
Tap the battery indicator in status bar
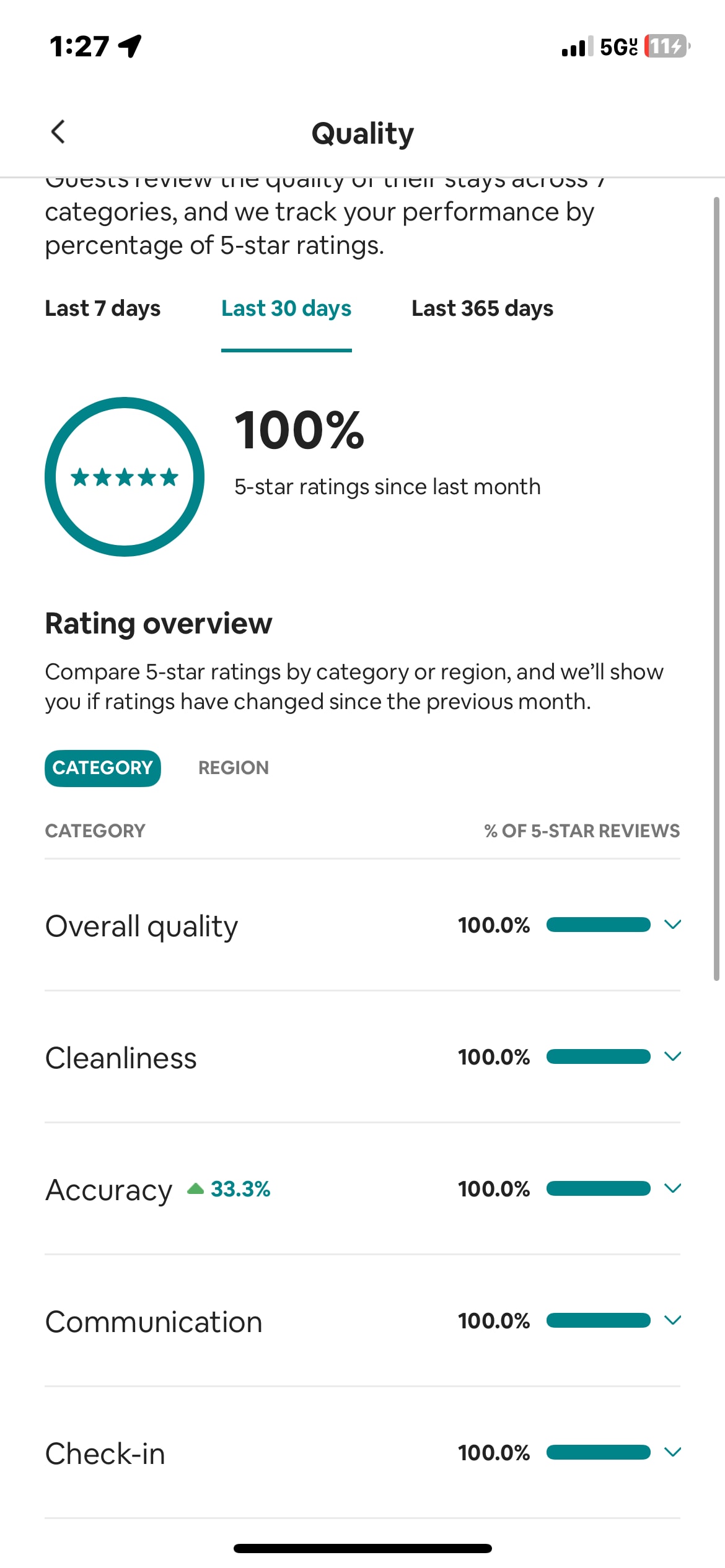pyautogui.click(x=667, y=46)
